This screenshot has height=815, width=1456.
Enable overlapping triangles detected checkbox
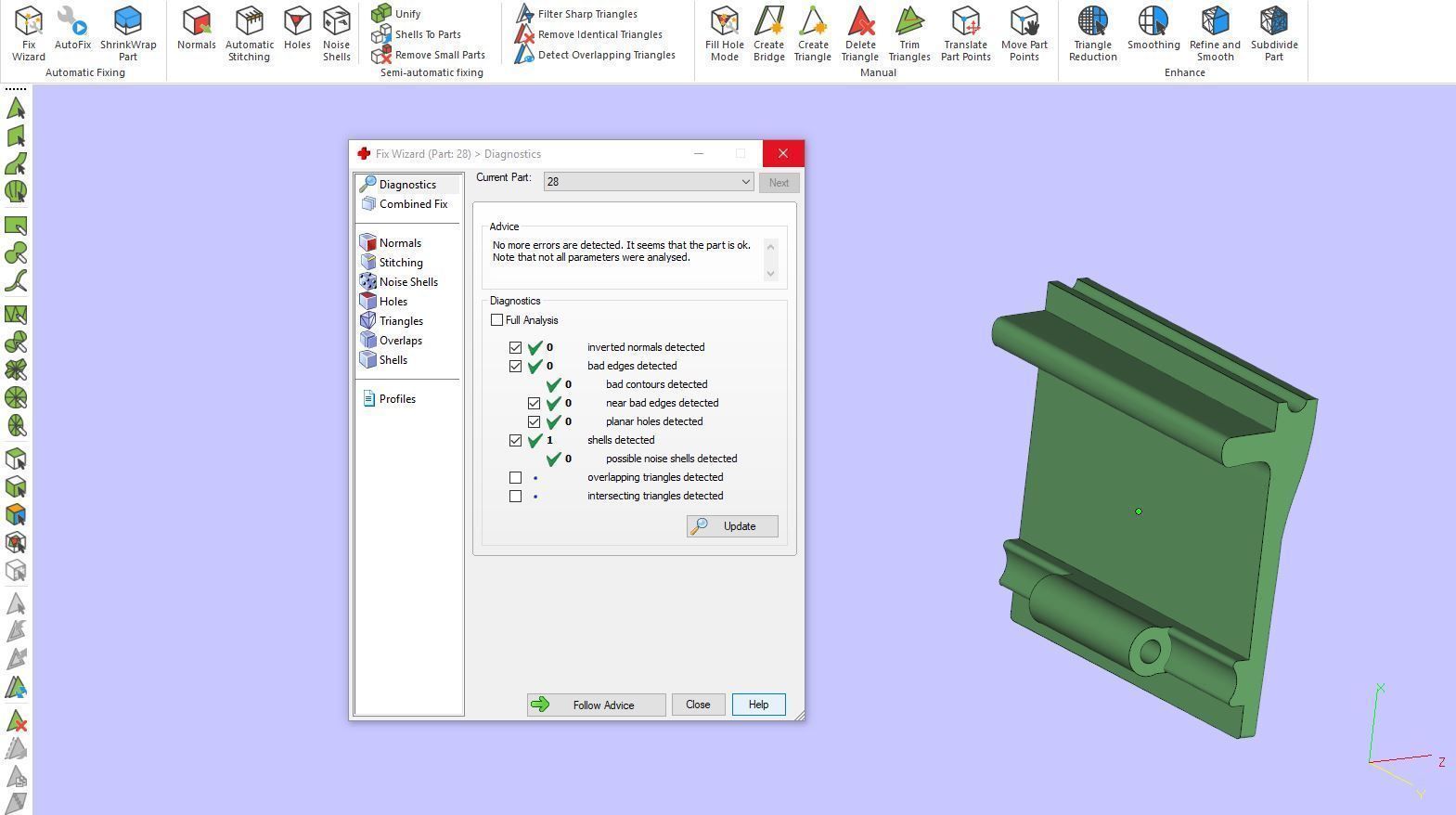pyautogui.click(x=516, y=477)
